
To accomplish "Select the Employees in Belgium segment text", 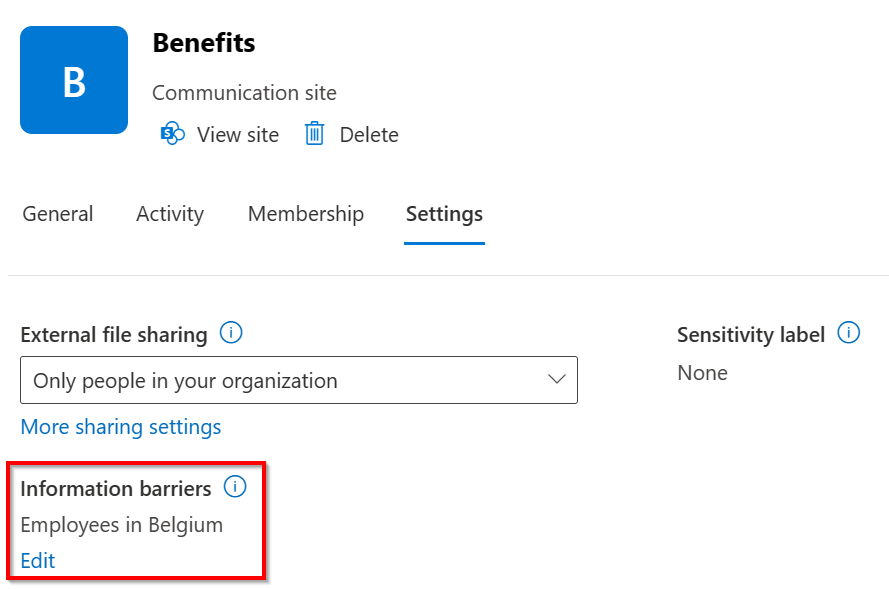I will click(121, 524).
